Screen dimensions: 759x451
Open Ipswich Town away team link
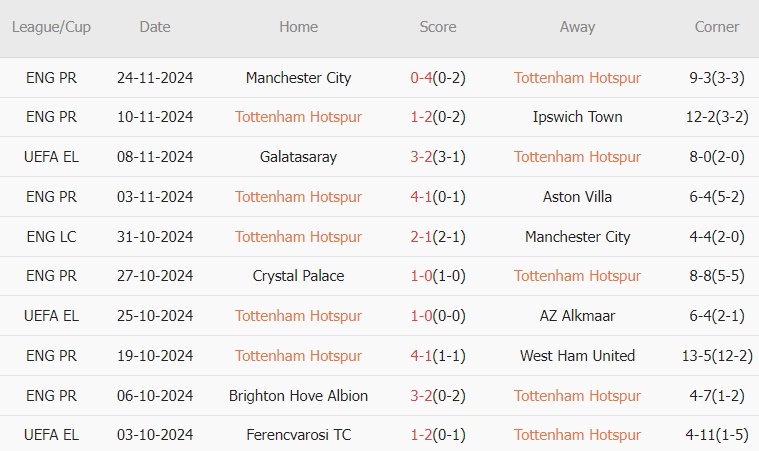pyautogui.click(x=577, y=117)
